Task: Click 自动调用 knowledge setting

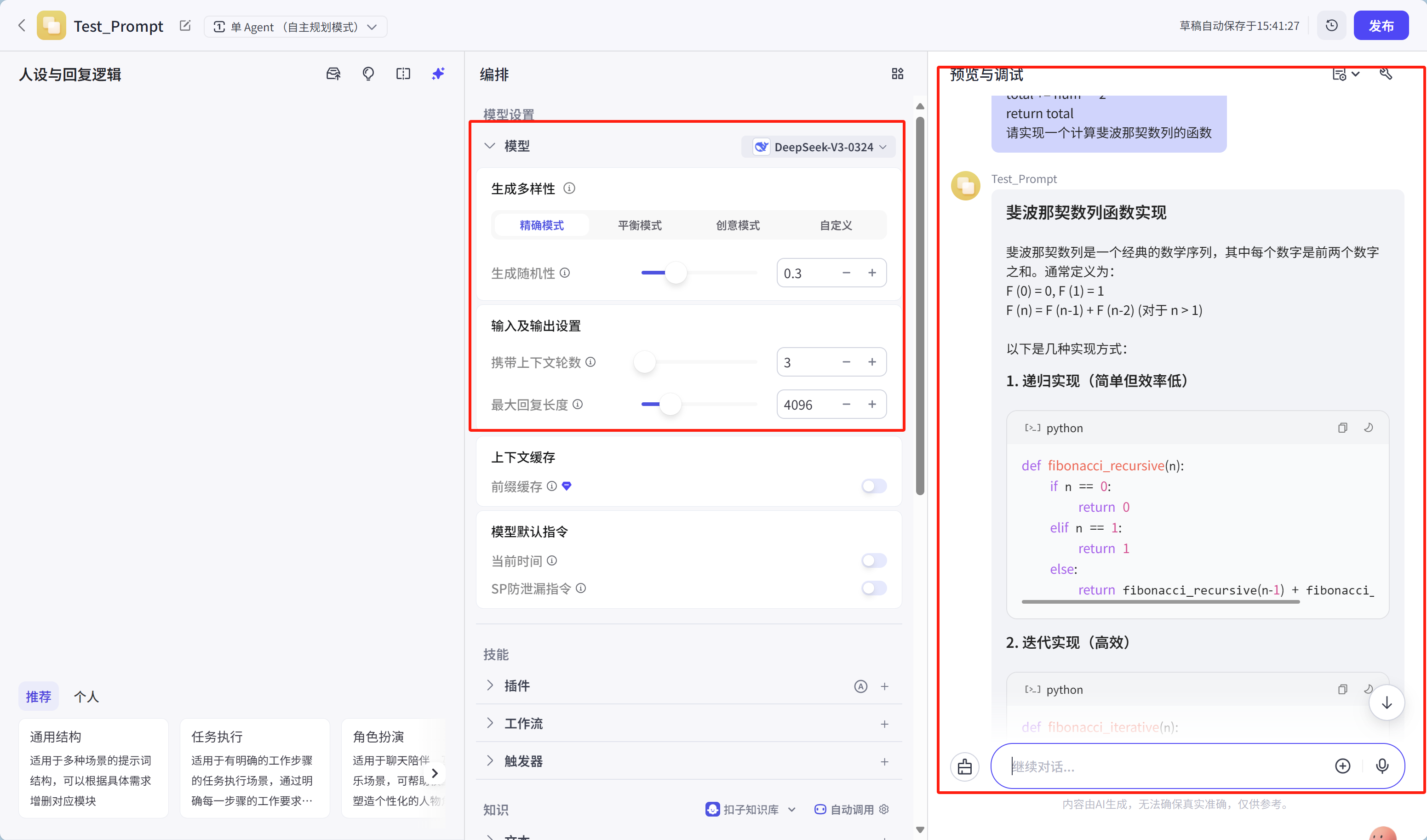Action: pyautogui.click(x=845, y=810)
